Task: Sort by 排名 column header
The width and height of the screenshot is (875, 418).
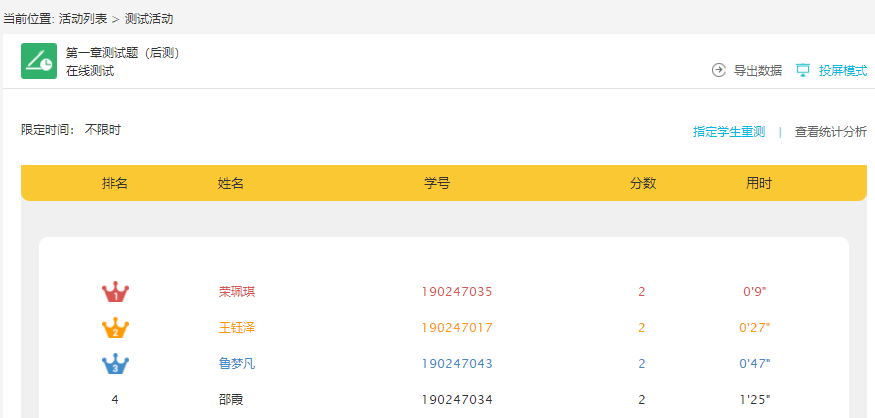Action: (x=115, y=184)
